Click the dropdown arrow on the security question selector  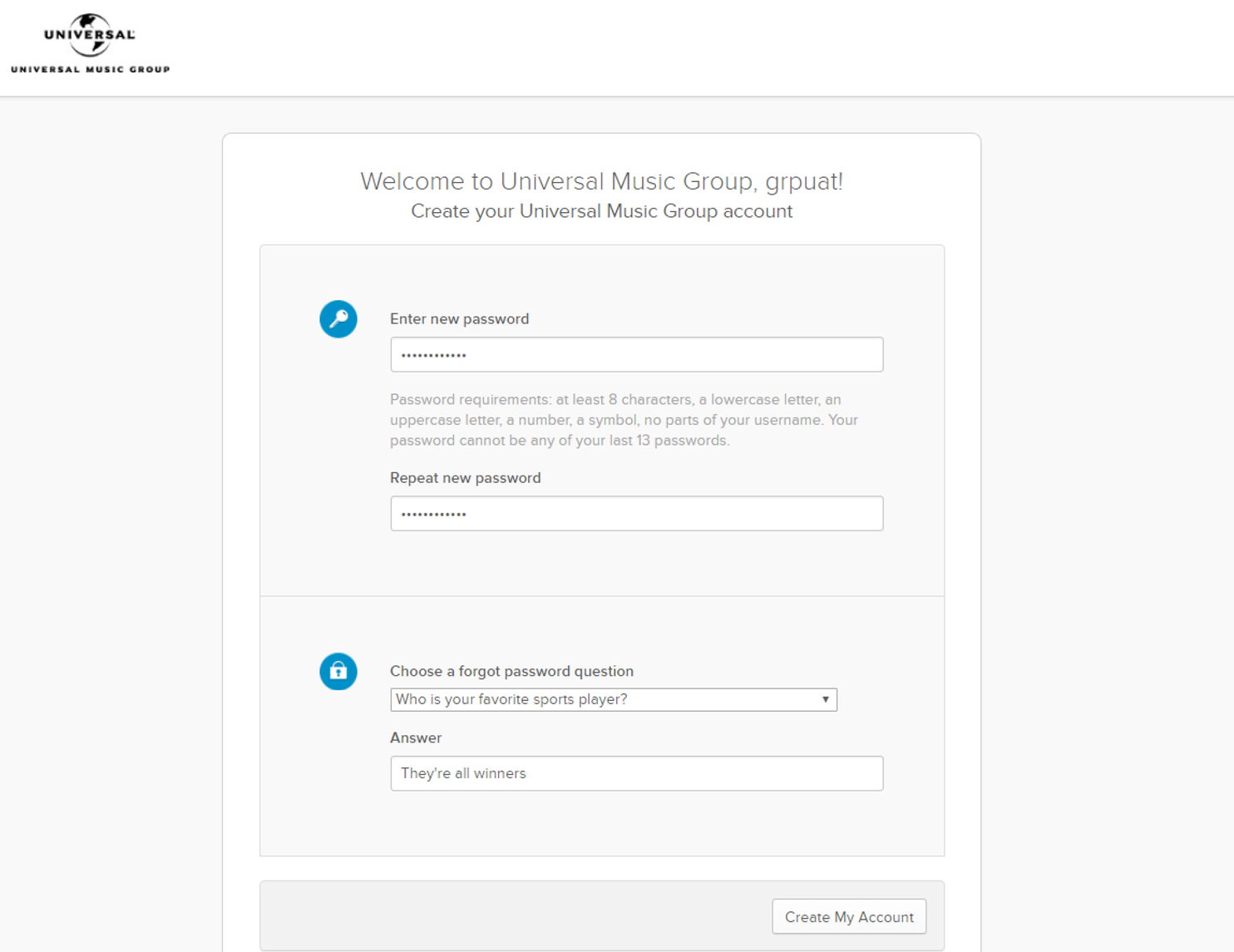click(825, 699)
